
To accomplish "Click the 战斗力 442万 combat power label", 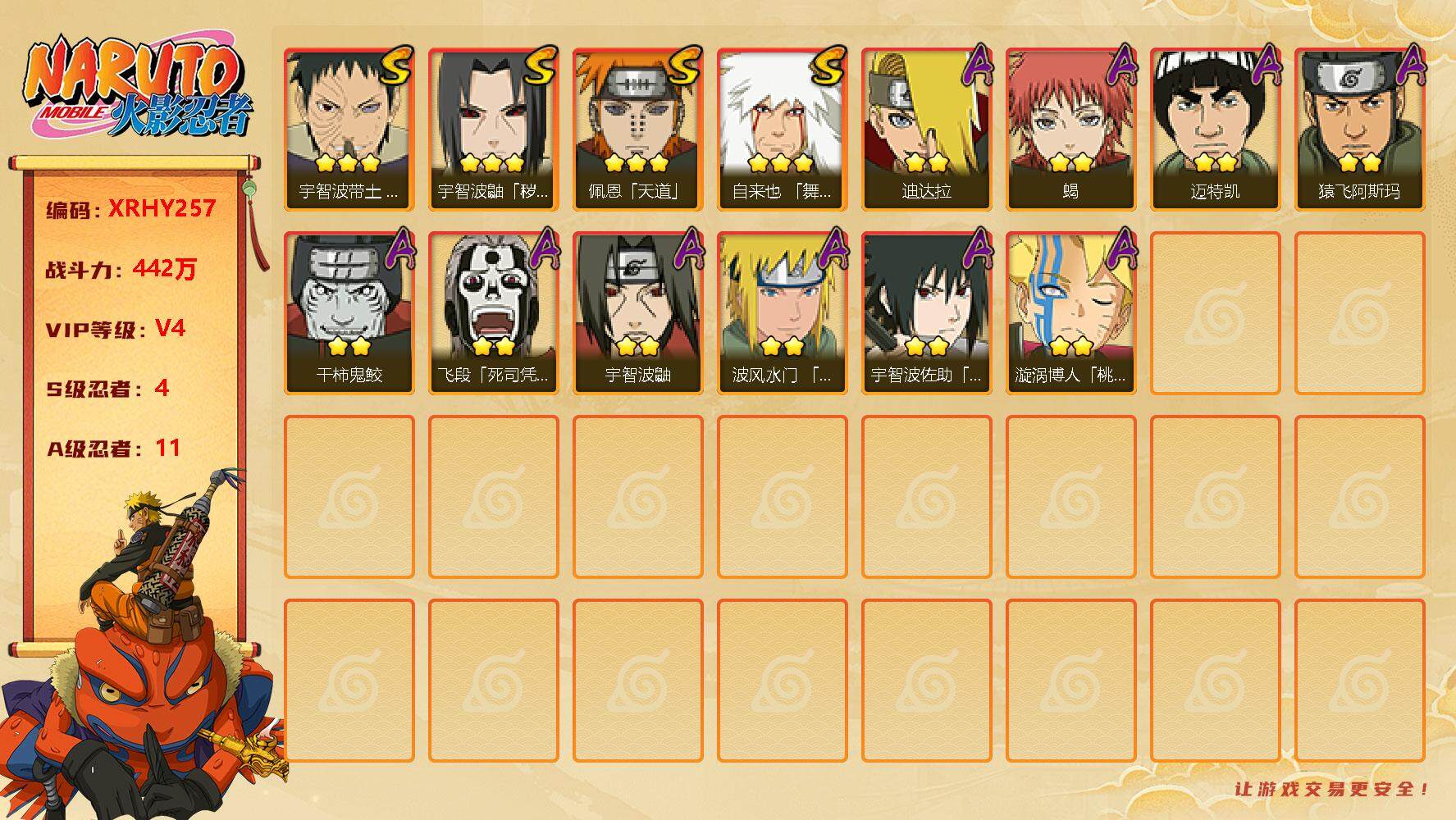I will click(x=121, y=269).
